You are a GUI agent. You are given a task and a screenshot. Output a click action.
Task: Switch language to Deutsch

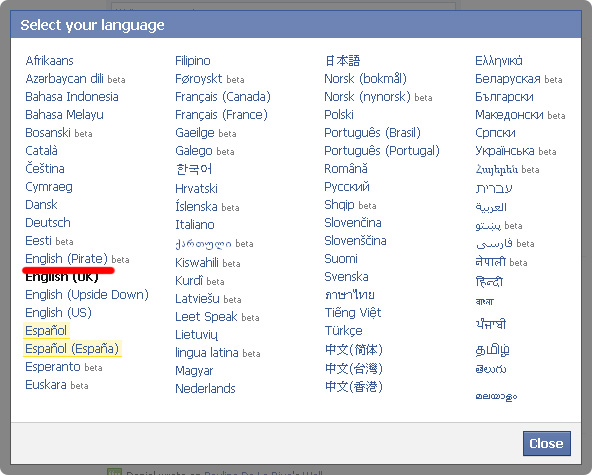[x=48, y=222]
